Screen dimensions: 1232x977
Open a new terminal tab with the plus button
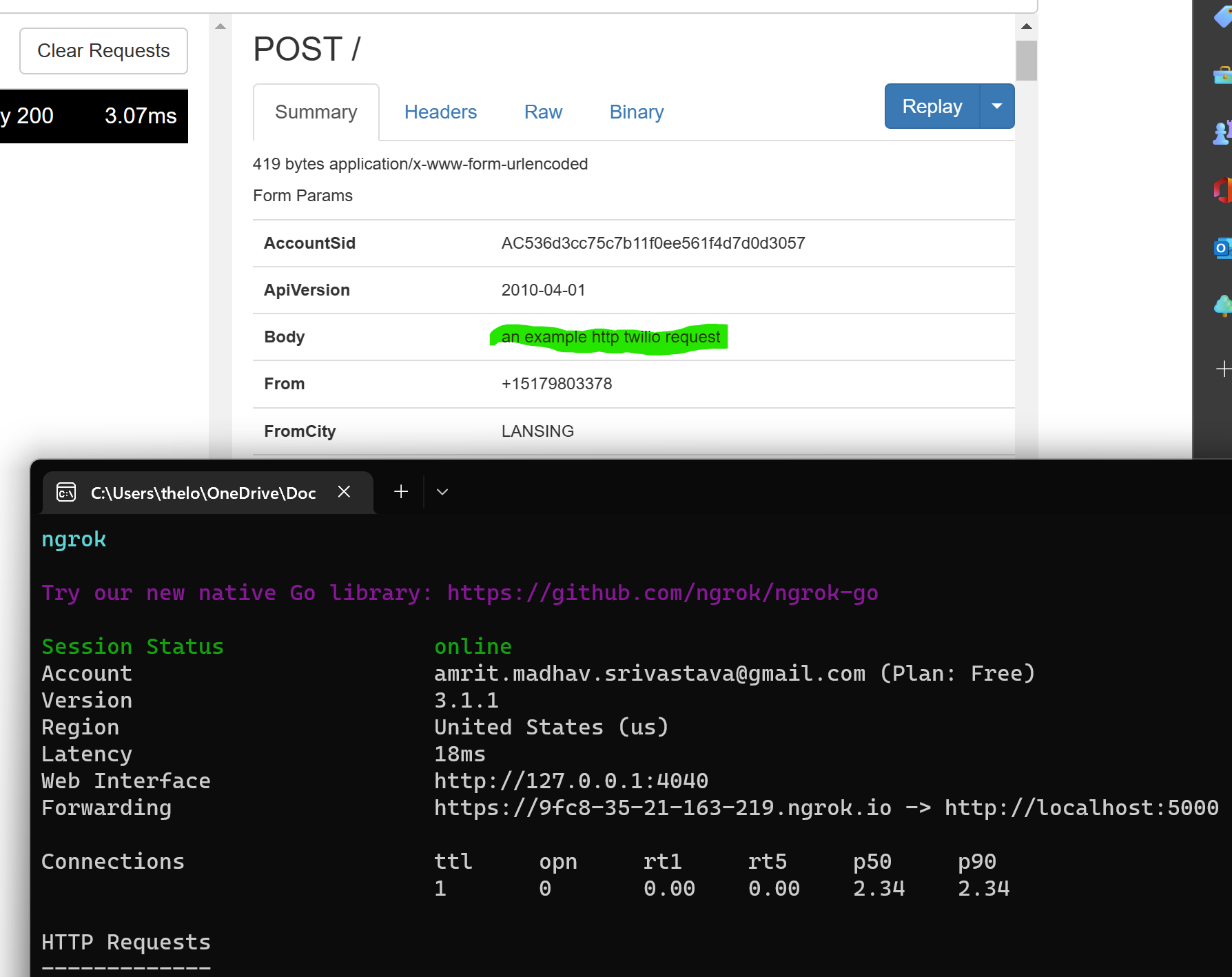401,491
